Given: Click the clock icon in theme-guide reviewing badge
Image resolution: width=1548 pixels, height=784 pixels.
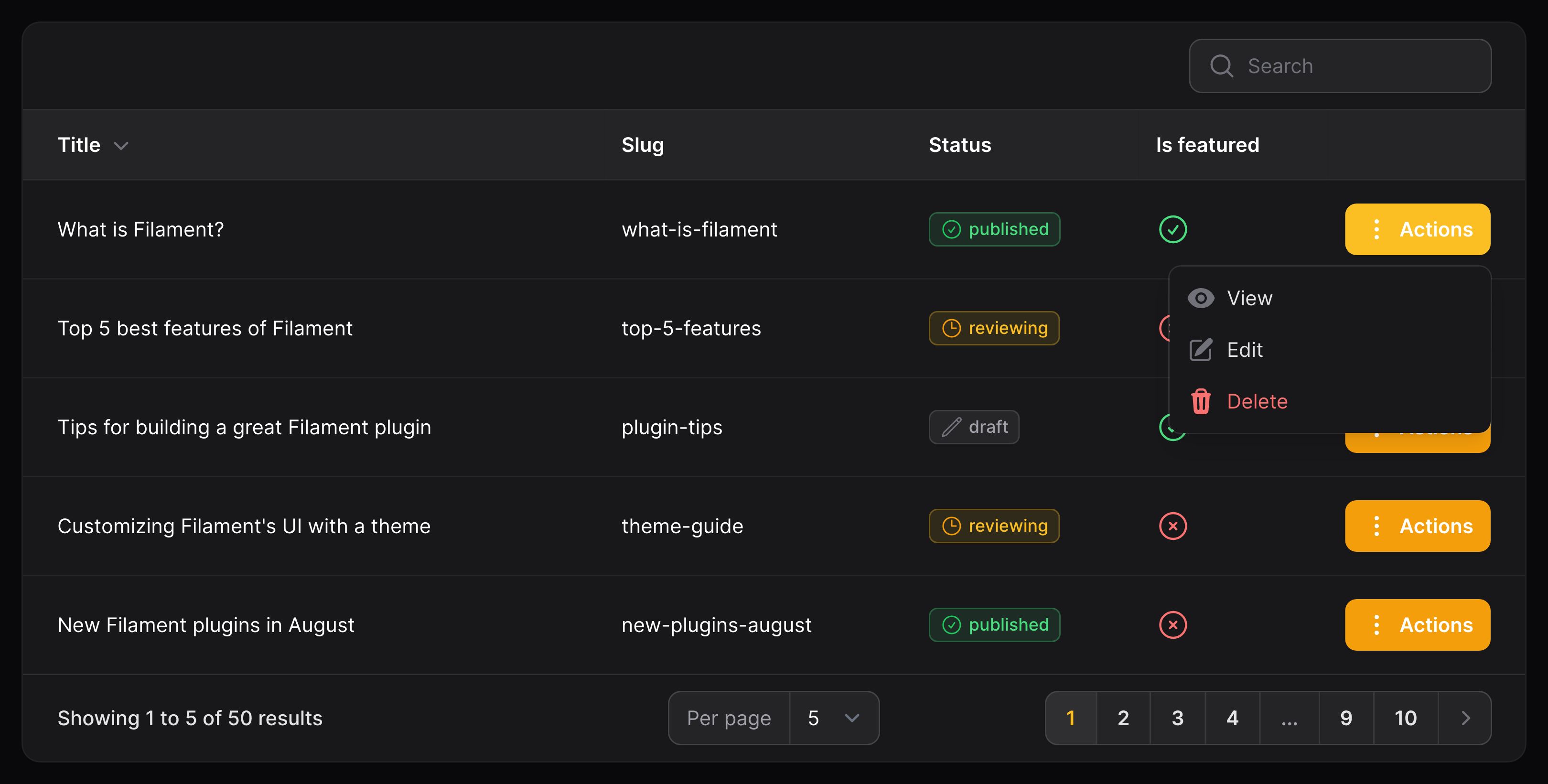Looking at the screenshot, I should click(951, 526).
